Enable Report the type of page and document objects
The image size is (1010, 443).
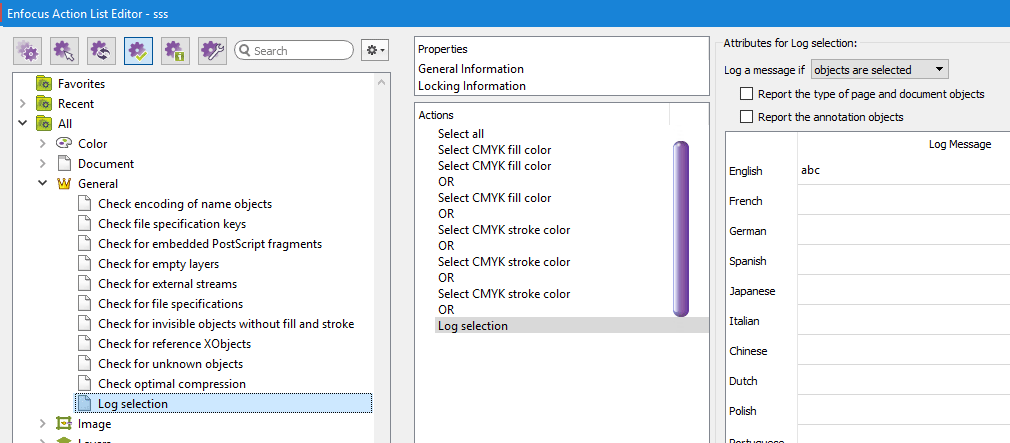(747, 94)
